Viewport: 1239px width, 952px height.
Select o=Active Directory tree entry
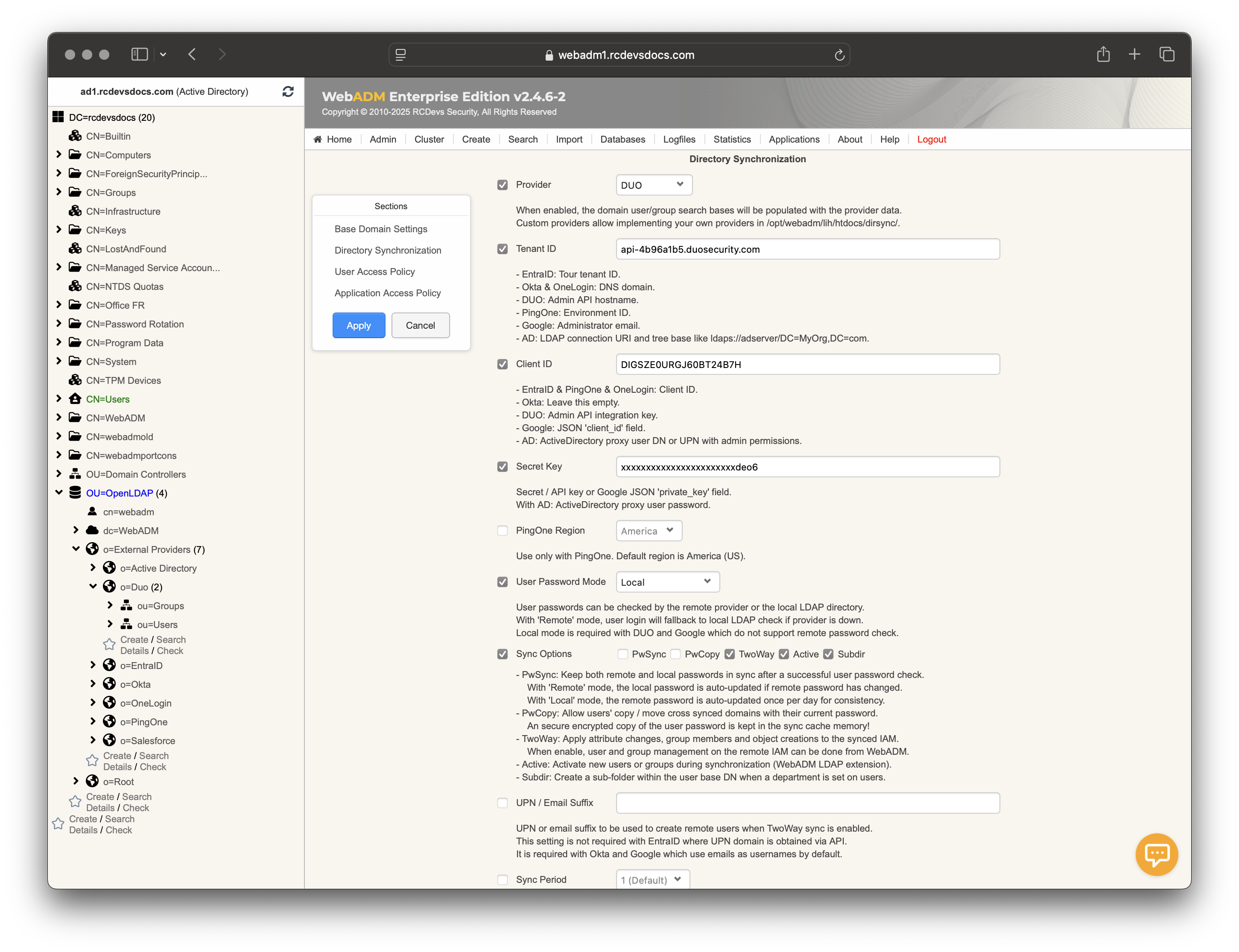[158, 568]
